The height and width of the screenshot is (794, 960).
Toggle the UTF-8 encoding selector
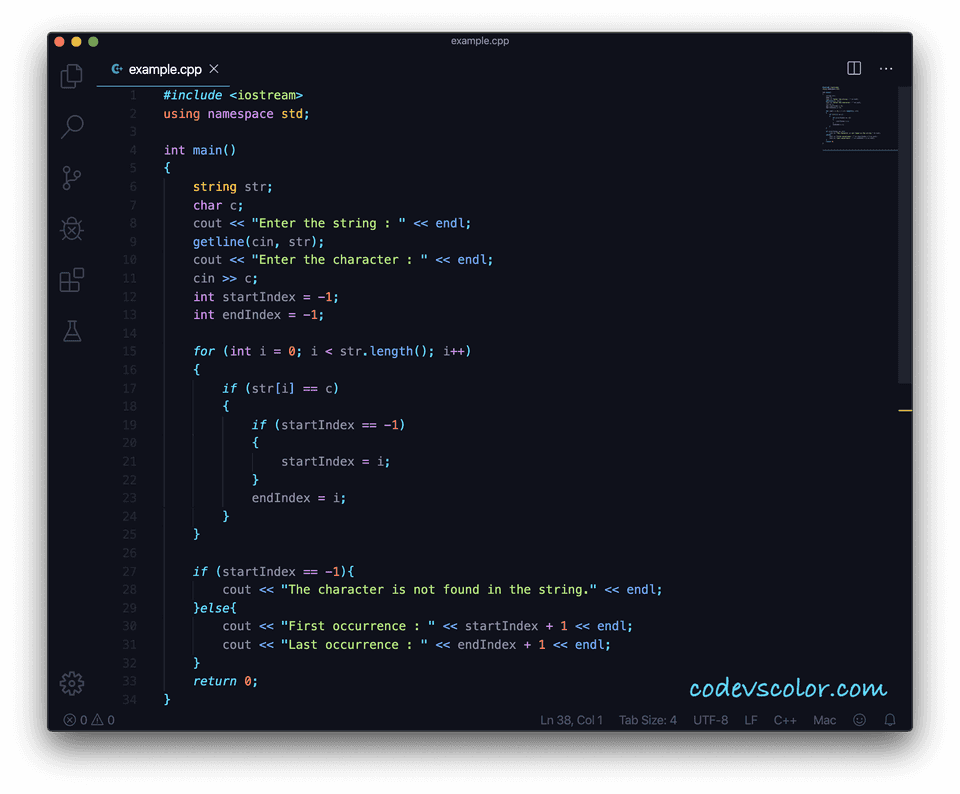[710, 719]
